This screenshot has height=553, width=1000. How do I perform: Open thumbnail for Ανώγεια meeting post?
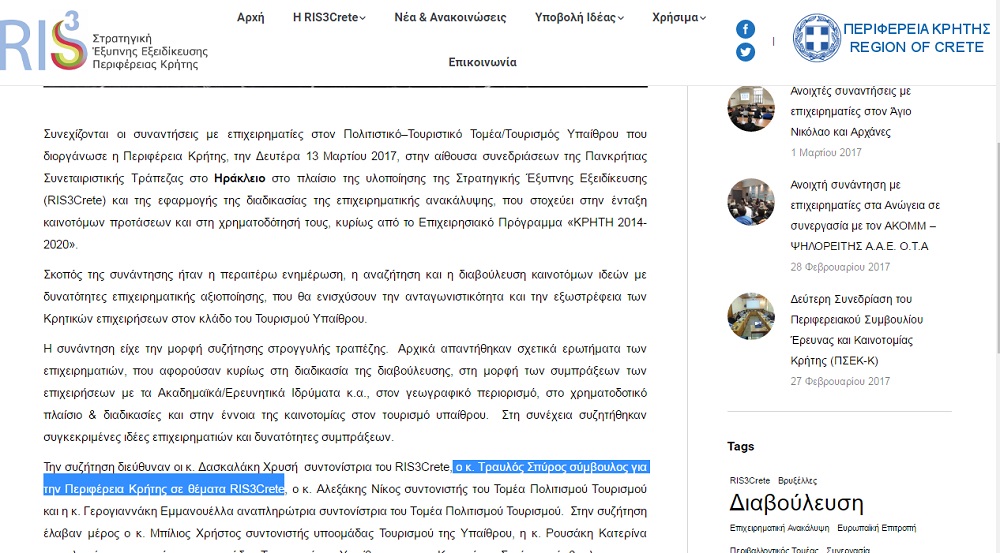point(751,203)
